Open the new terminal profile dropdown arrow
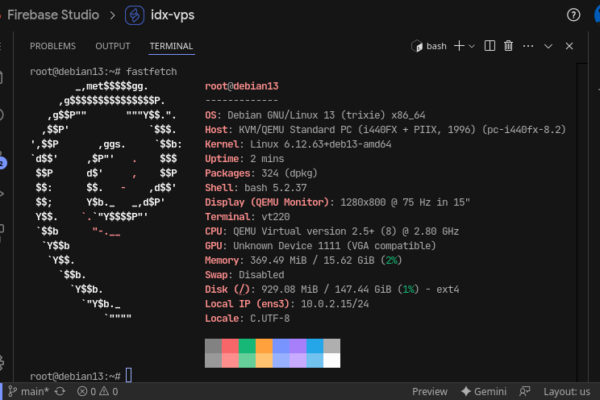 pos(472,46)
